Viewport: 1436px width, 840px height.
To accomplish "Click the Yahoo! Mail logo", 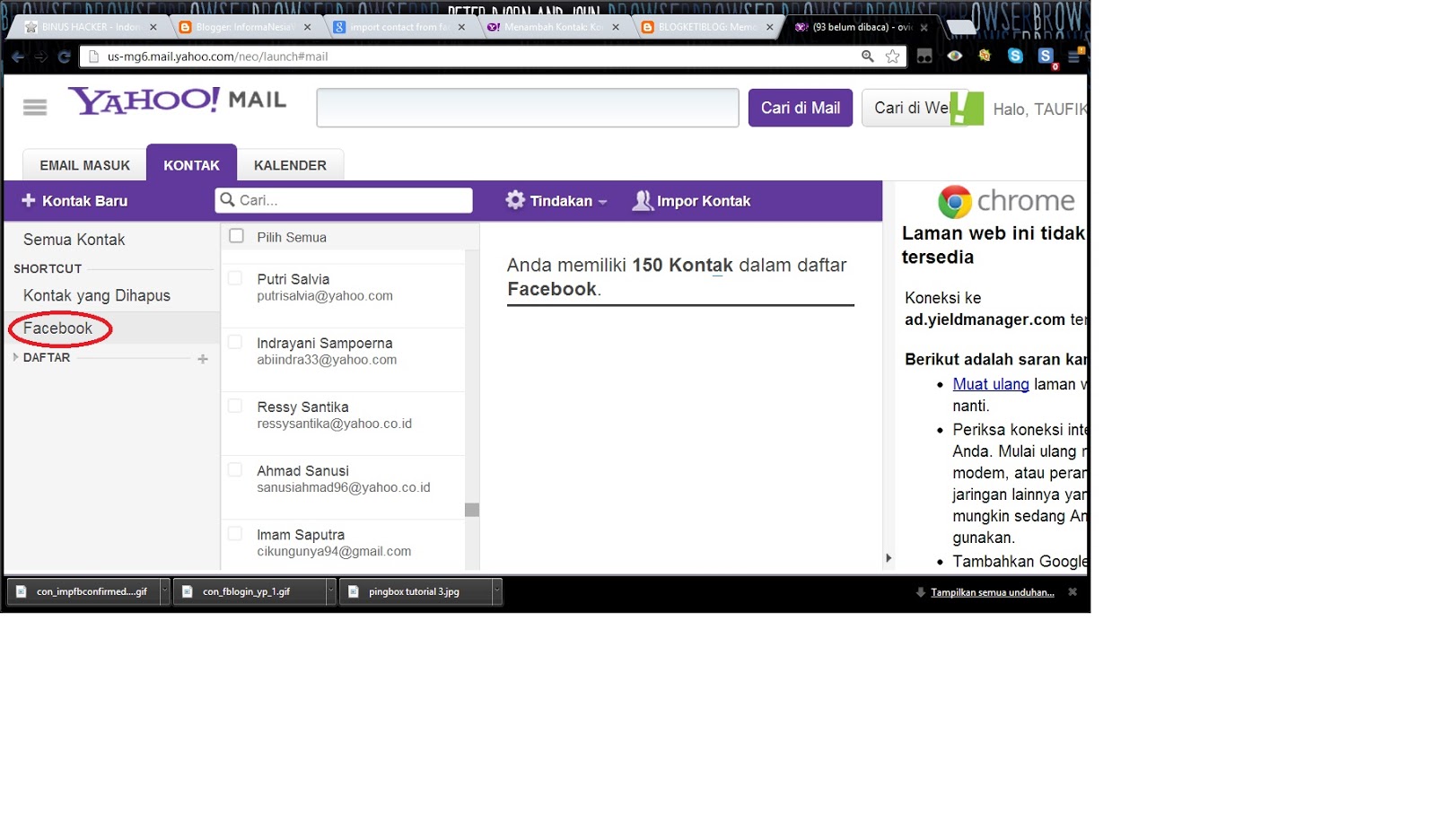I will click(177, 100).
